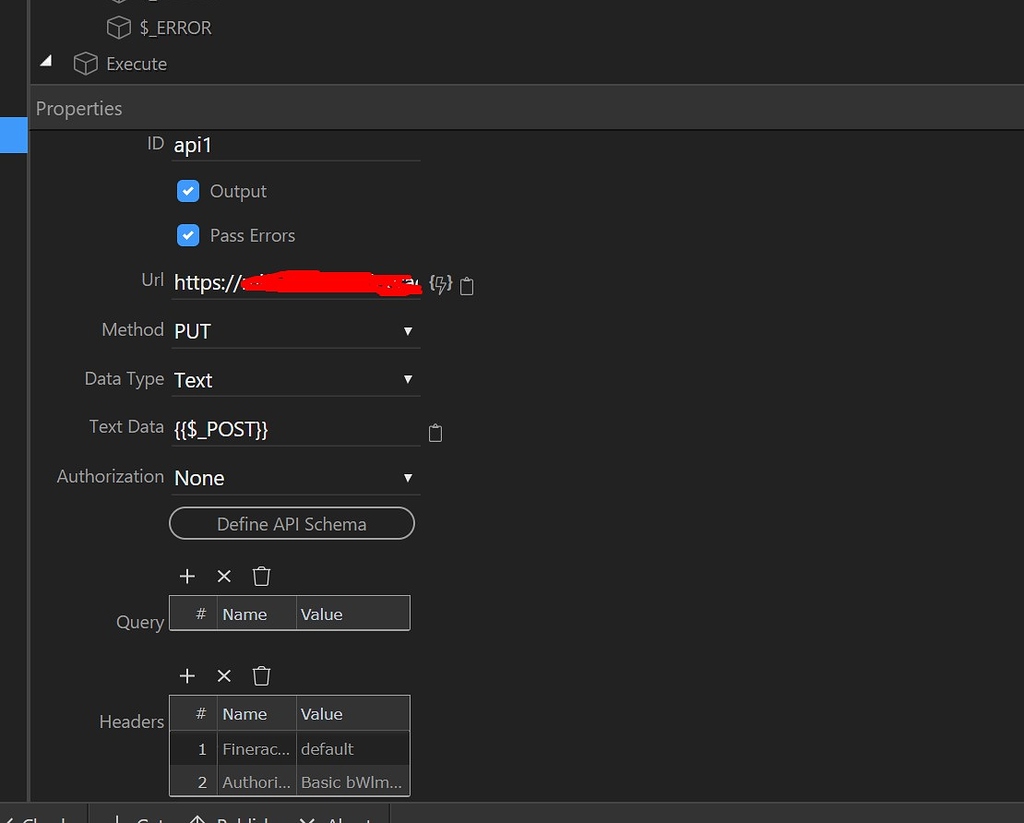Select the Basic bWlm... header value cell

(353, 782)
